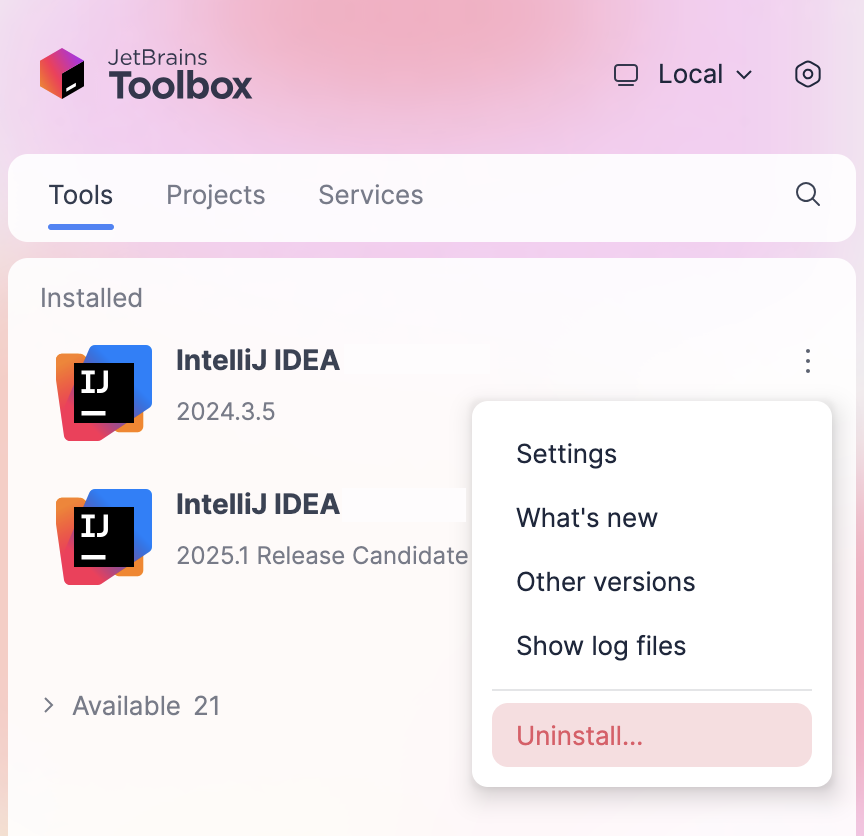Image resolution: width=864 pixels, height=836 pixels.
Task: Open What's new from the context menu
Action: [x=586, y=518]
